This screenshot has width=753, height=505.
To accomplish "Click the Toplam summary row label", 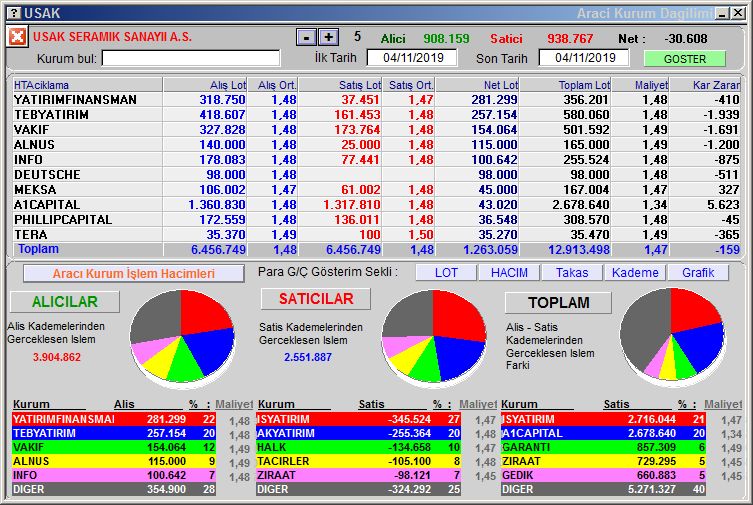I will point(38,249).
